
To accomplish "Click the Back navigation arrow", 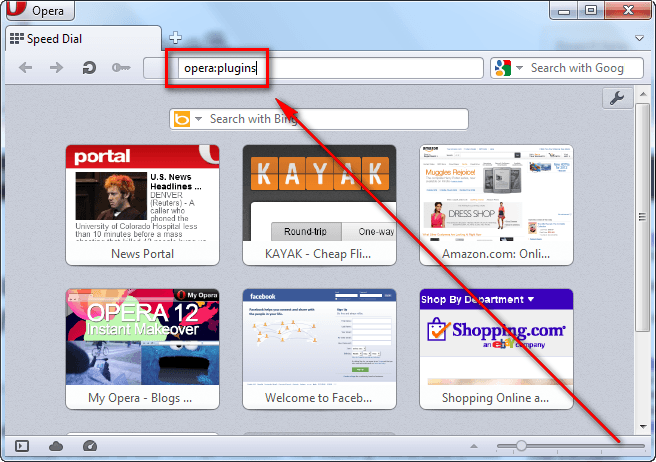I will pyautogui.click(x=27, y=68).
